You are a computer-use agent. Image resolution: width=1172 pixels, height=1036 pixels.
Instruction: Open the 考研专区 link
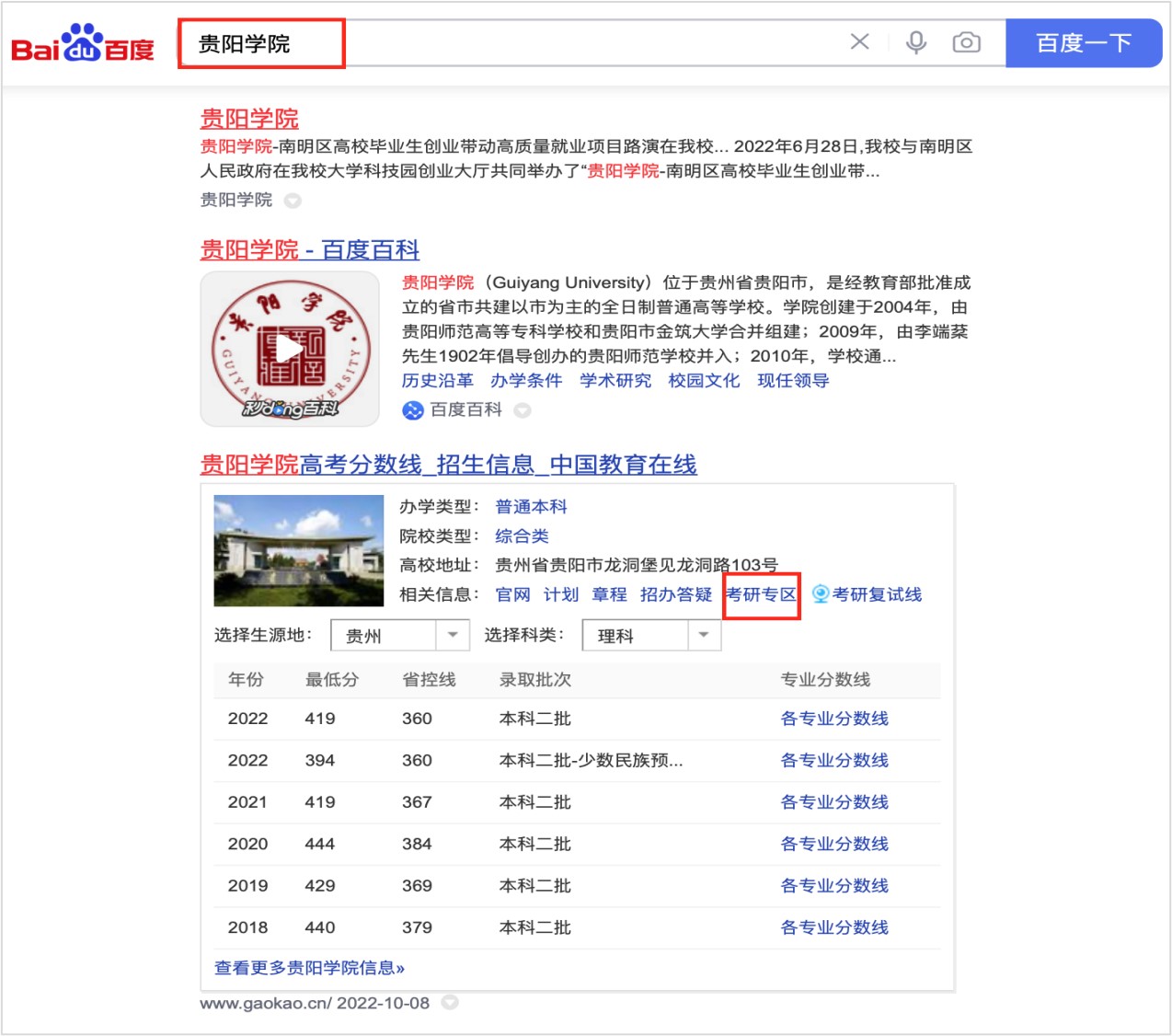(762, 594)
